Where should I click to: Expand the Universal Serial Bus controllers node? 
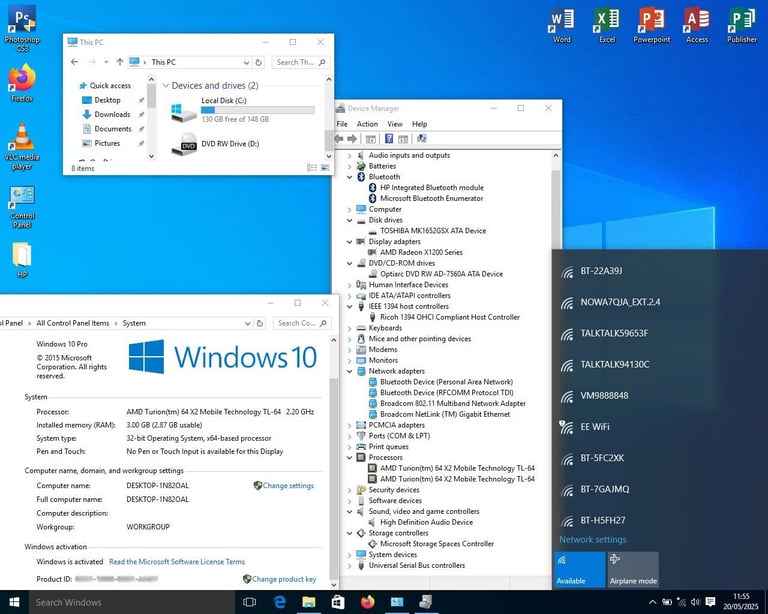[x=349, y=566]
